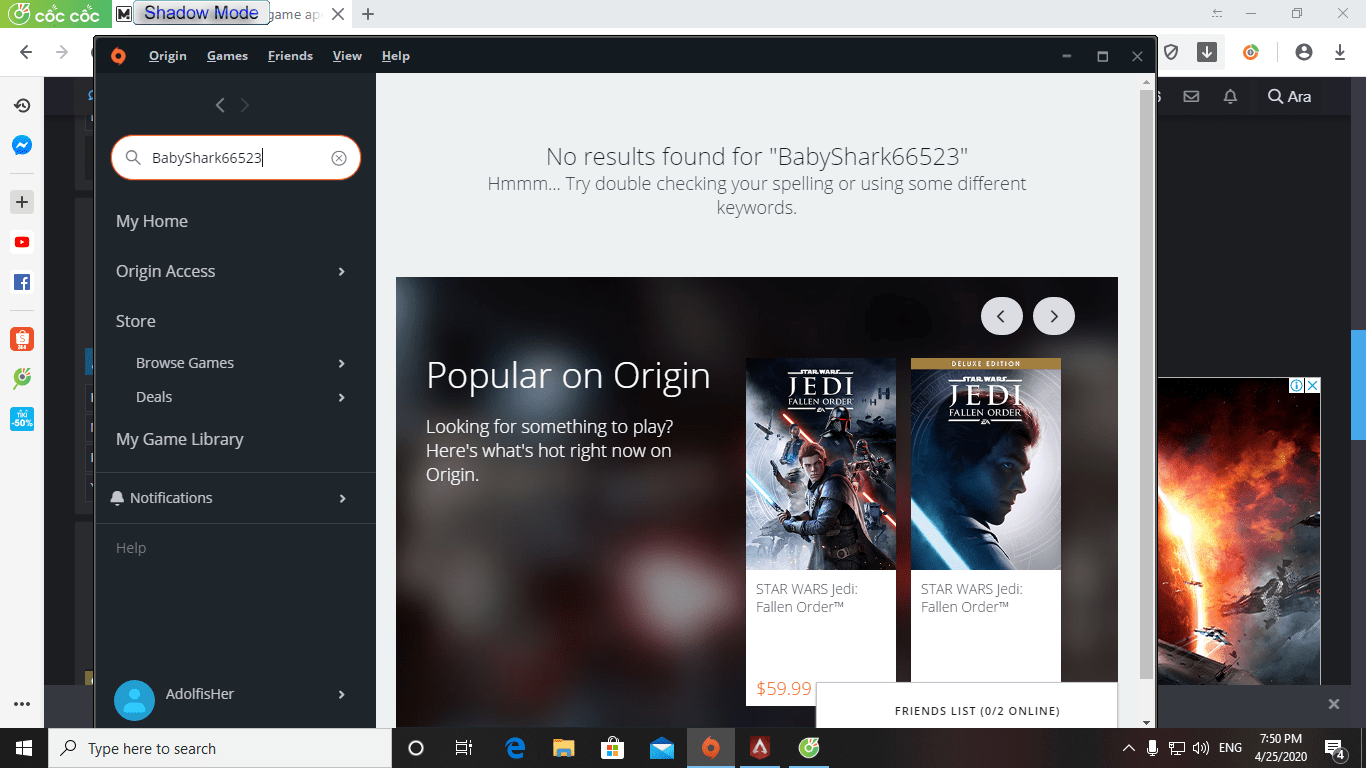Focus the Origin search field
This screenshot has height=768, width=1366.
coord(236,158)
